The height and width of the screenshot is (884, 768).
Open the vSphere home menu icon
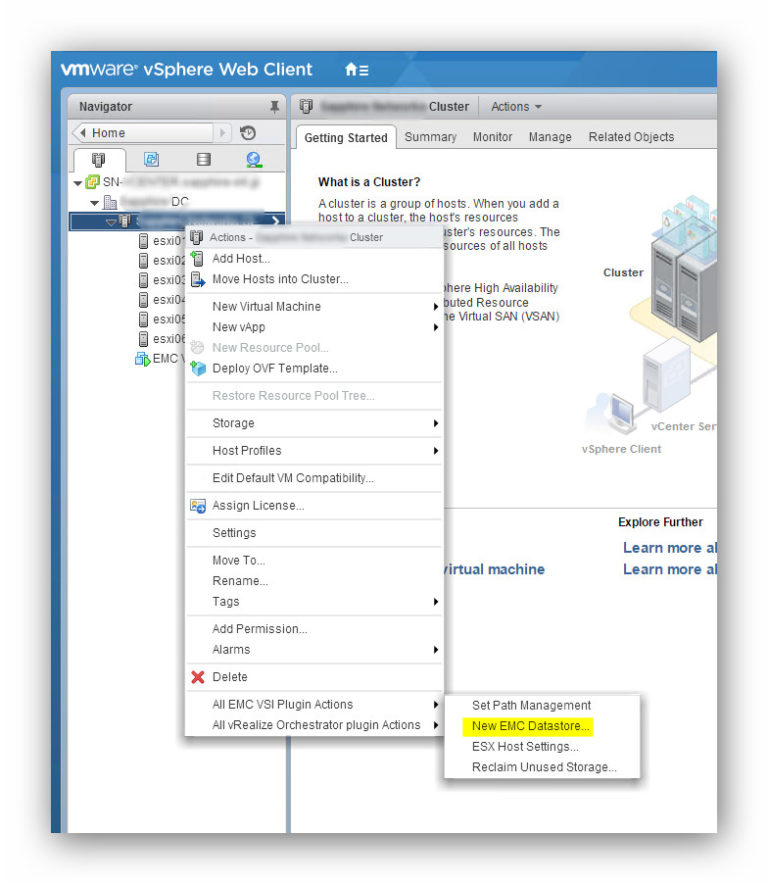[356, 69]
